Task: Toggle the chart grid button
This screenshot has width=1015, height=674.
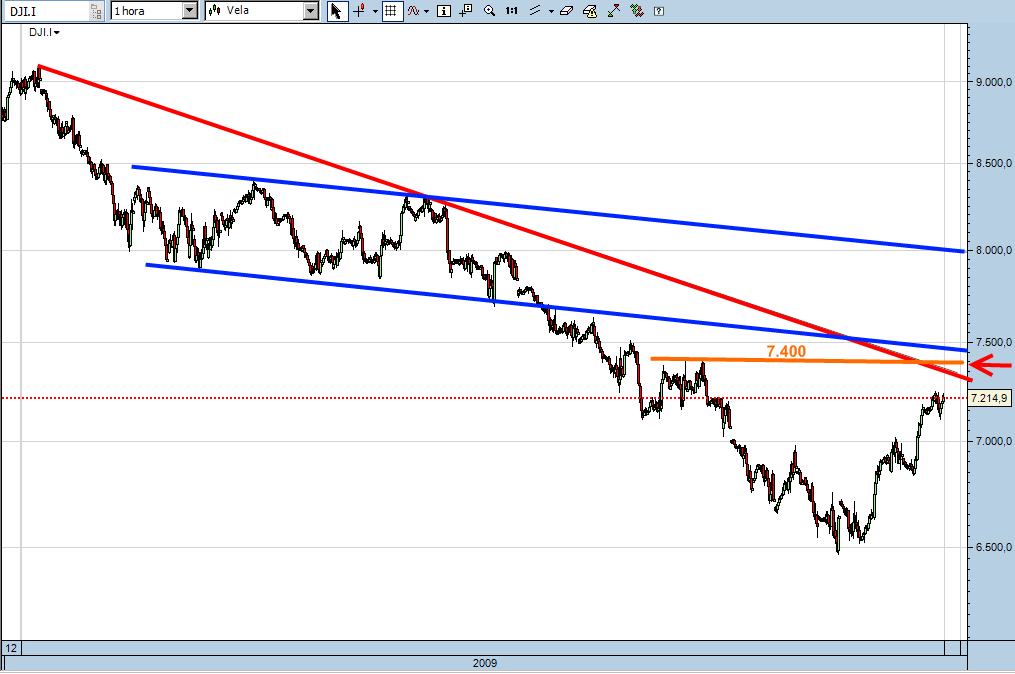Action: (391, 11)
